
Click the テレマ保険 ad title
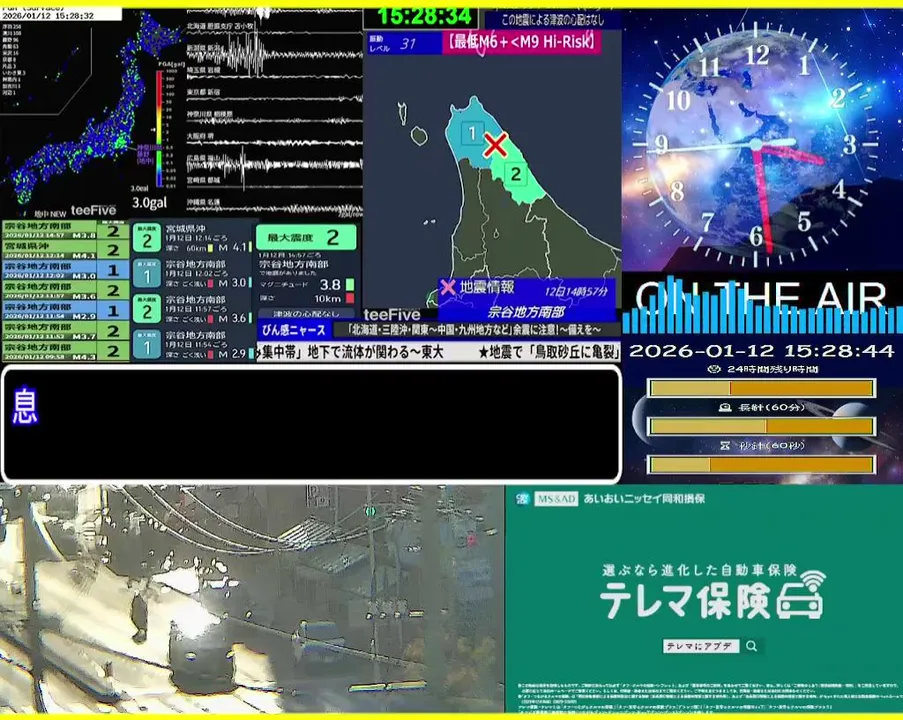685,600
